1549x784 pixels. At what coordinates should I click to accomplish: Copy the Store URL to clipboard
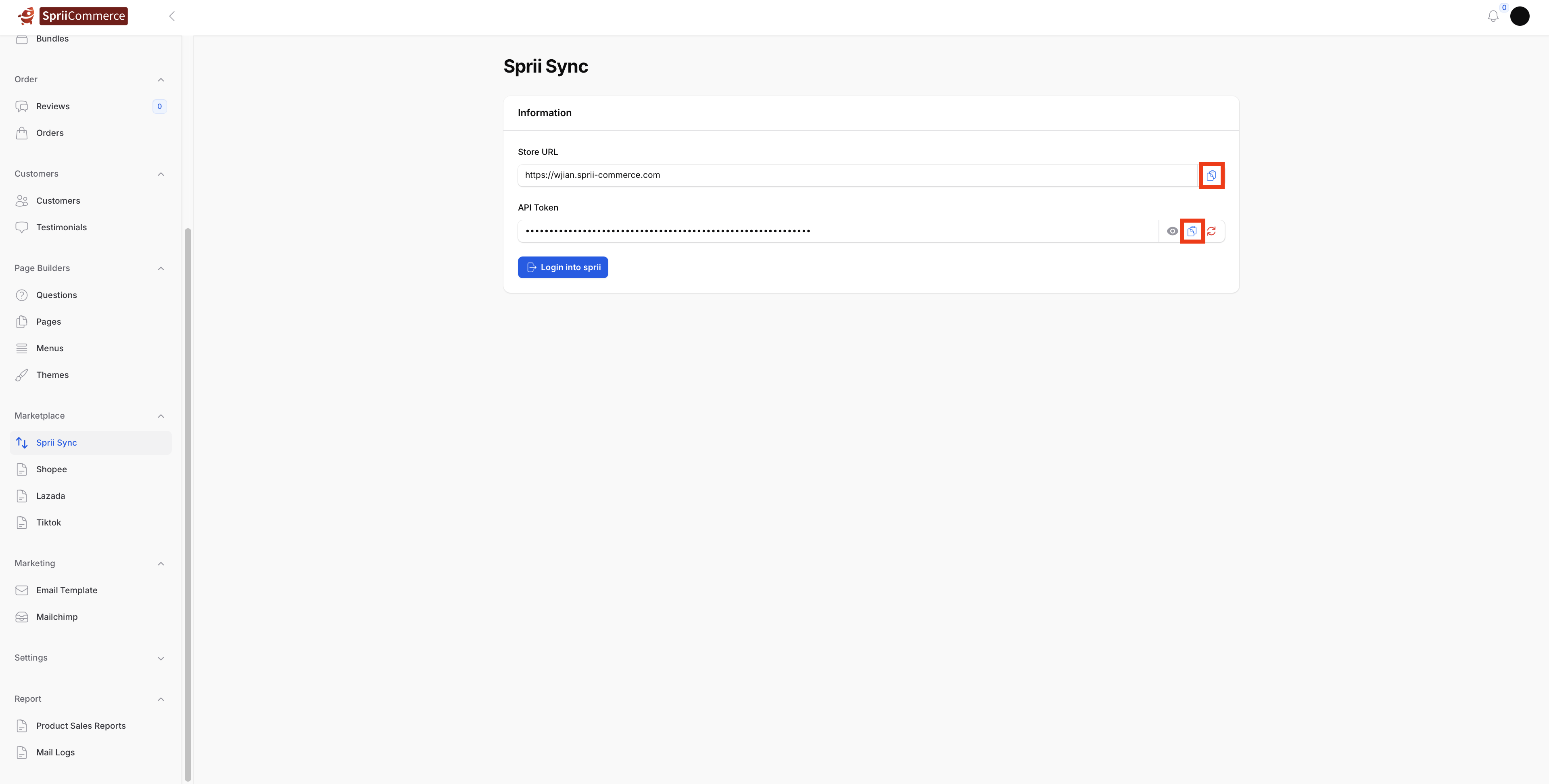pos(1211,175)
